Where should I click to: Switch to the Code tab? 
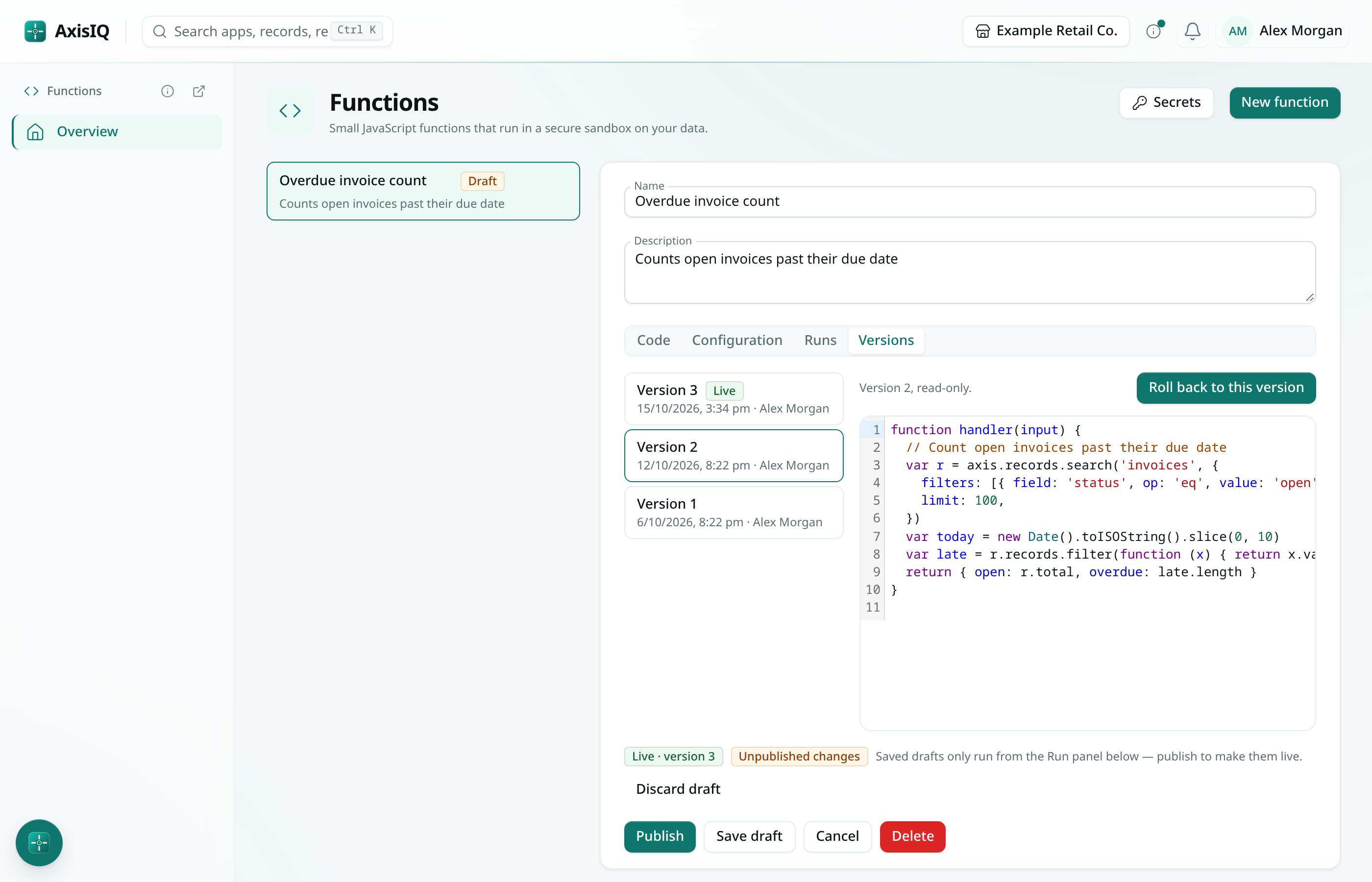click(653, 340)
